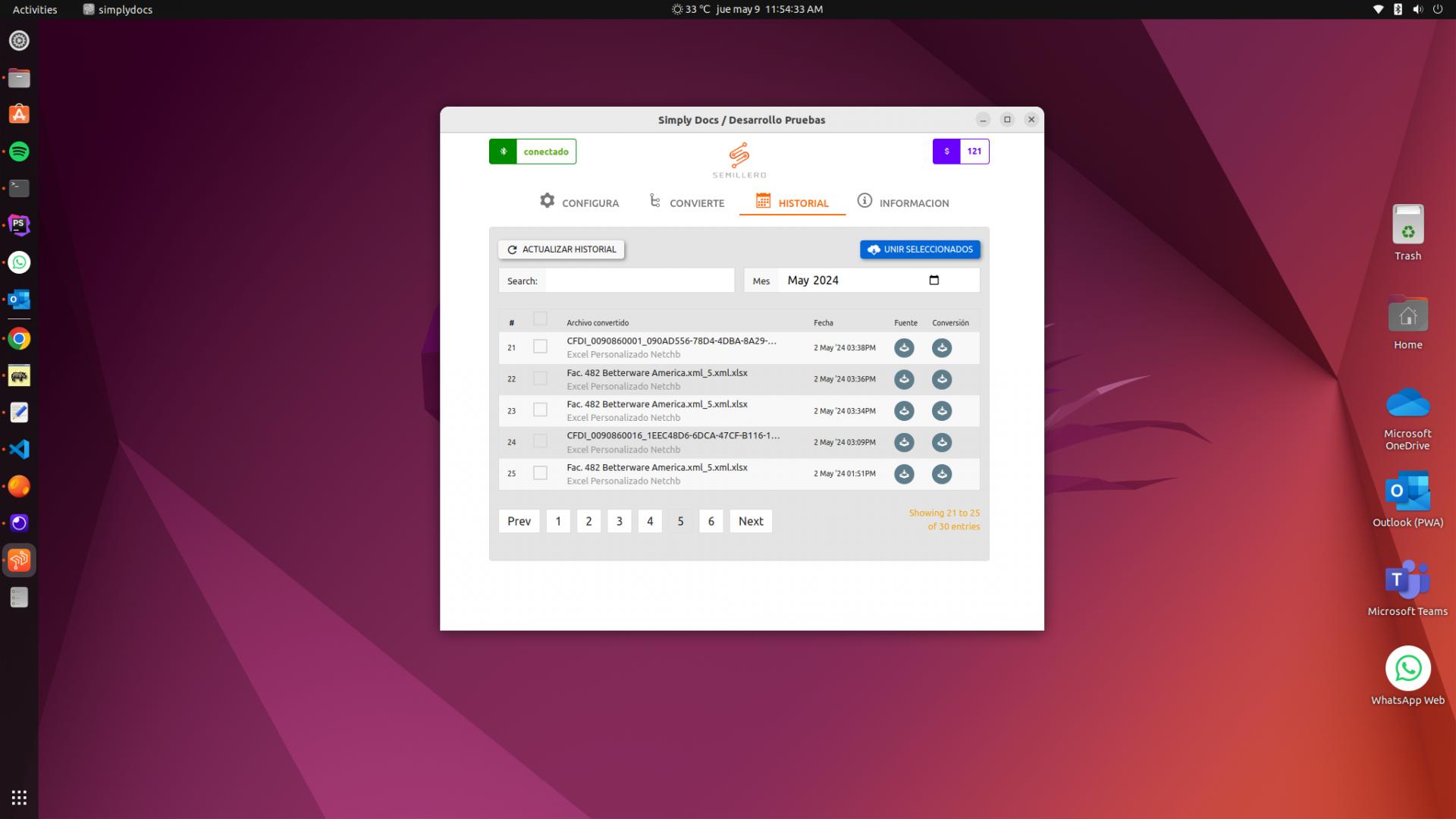
Task: Click UNIR SELECCIONADOS button
Action: click(x=919, y=249)
